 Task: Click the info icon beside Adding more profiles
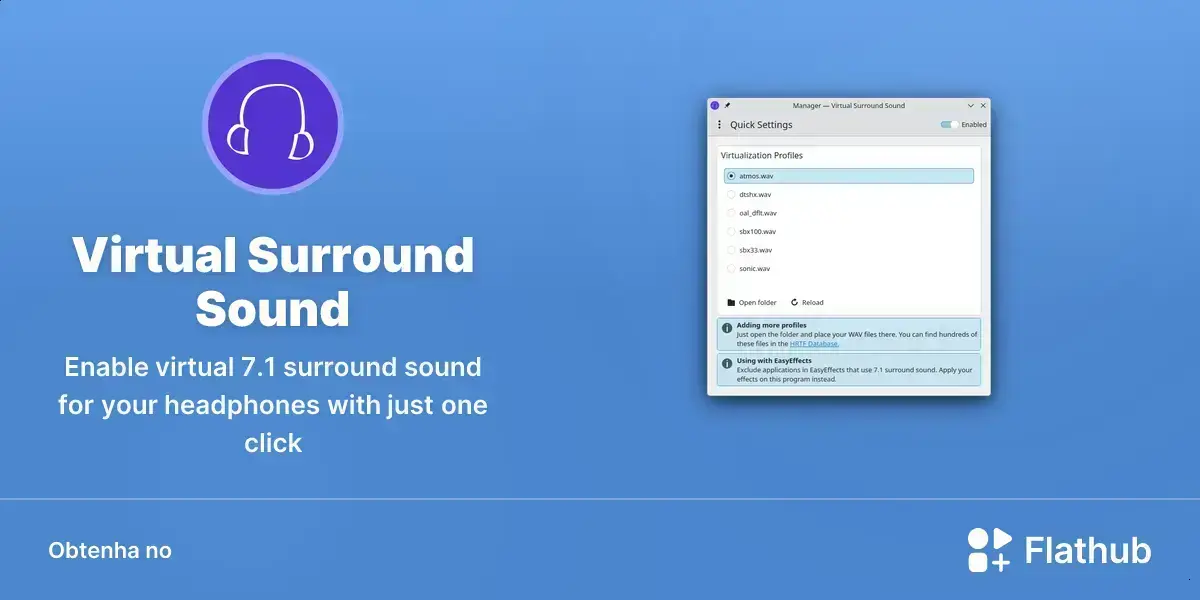[x=727, y=328]
